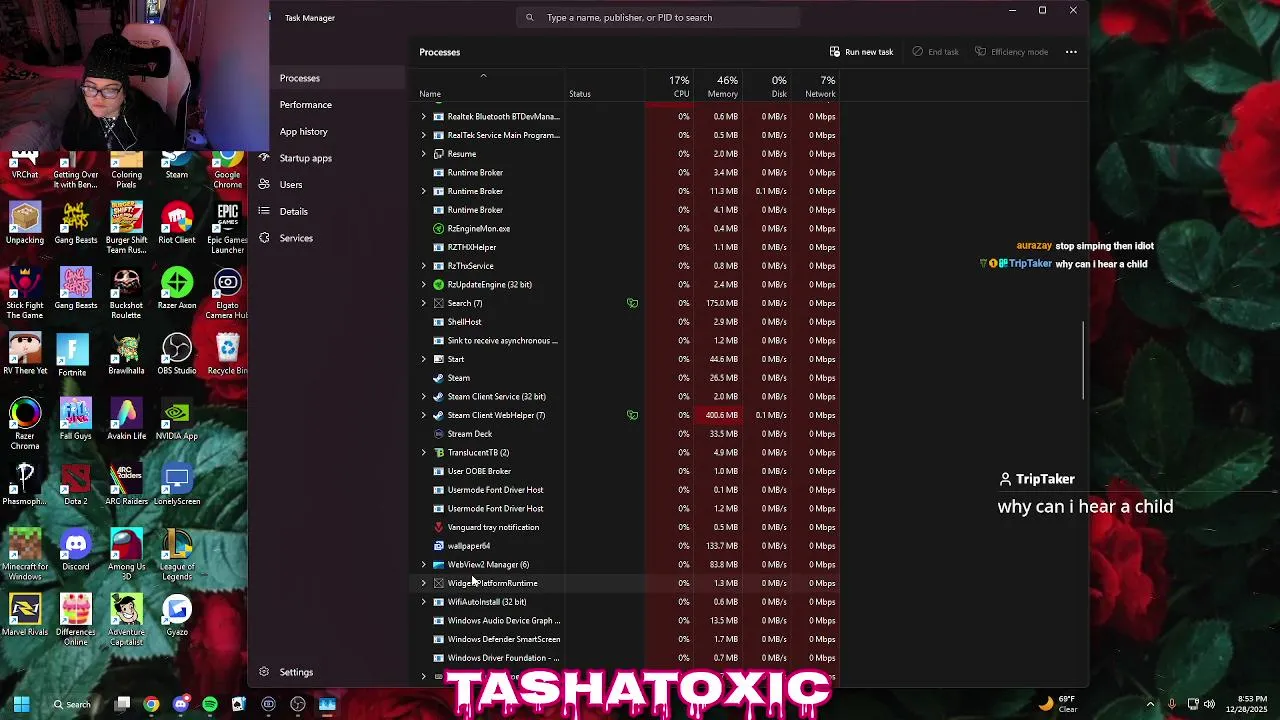
Task: Open the Fortnite desktop icon
Action: 72,354
